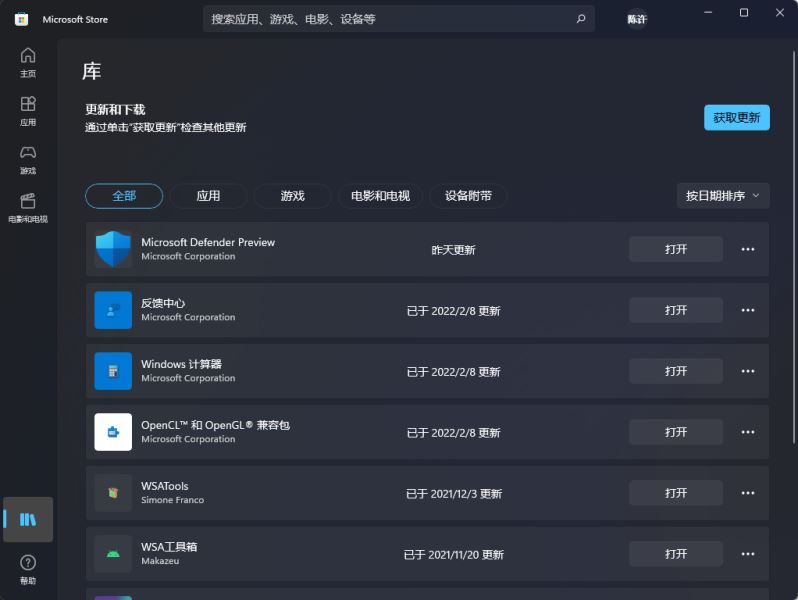Maximize the Microsoft Store window
This screenshot has width=798, height=600.
(744, 13)
